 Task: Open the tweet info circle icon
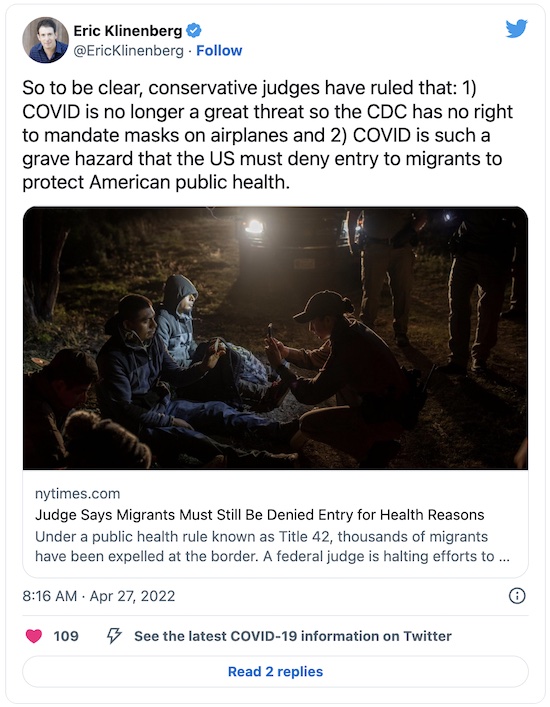517,596
